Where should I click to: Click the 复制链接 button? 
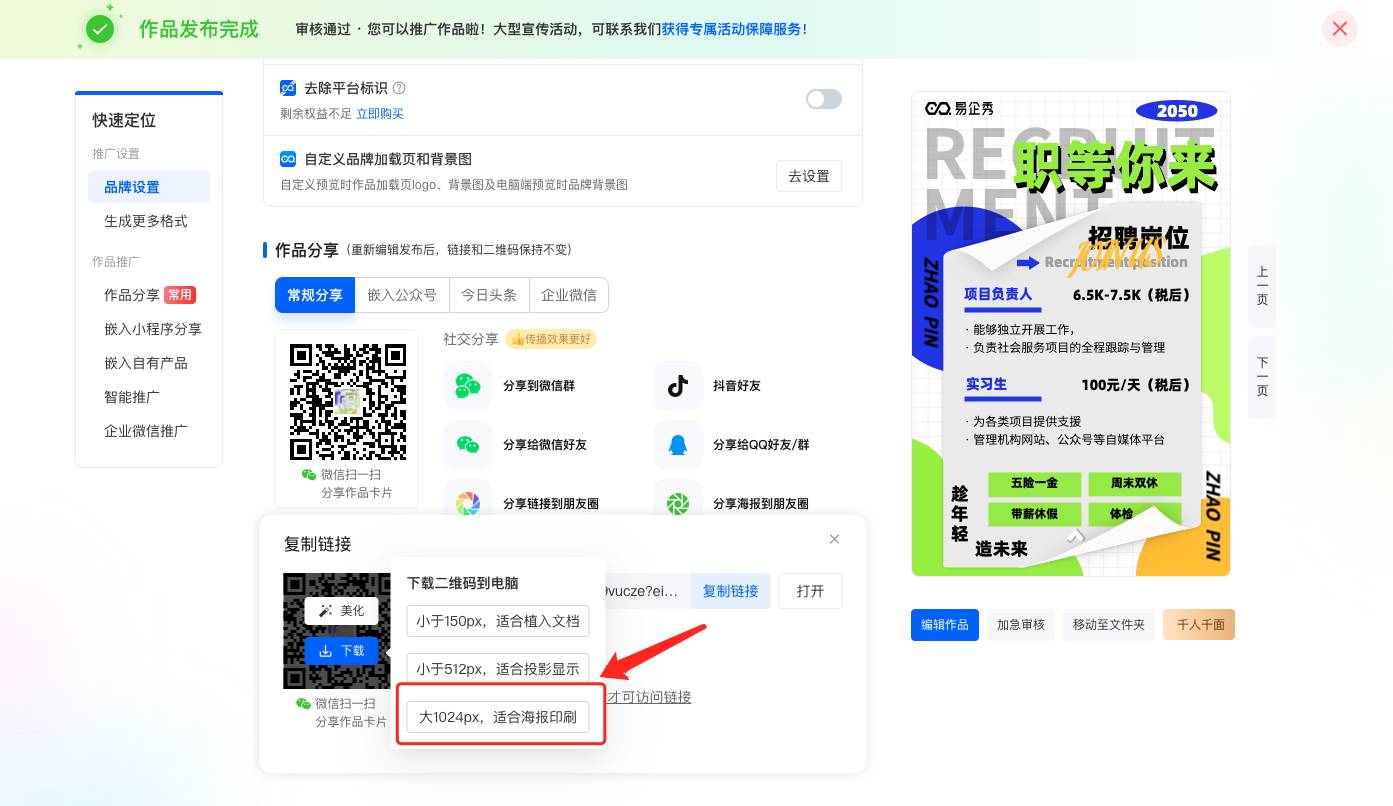(730, 591)
